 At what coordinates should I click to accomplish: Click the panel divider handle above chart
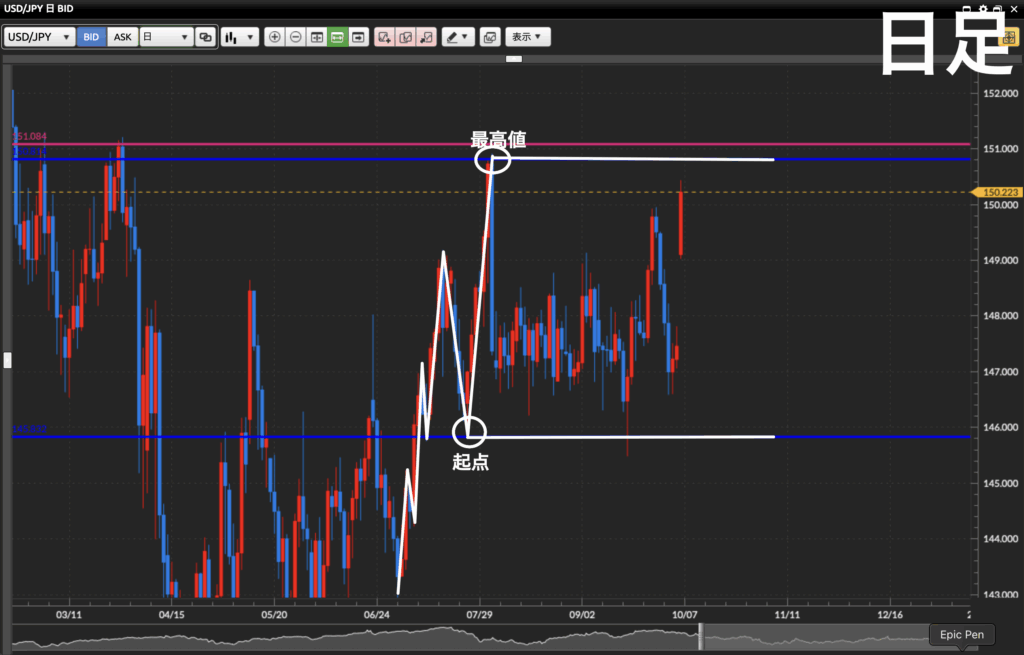click(x=514, y=59)
